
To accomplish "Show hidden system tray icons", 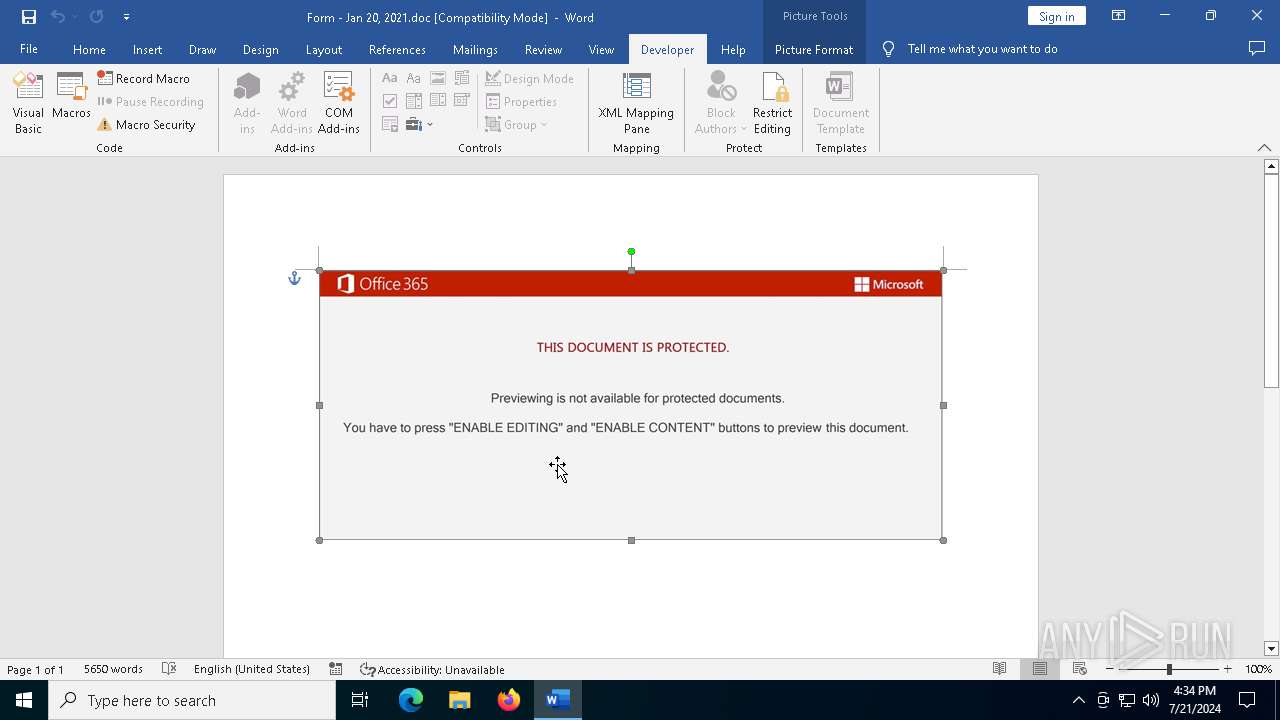I will pos(1078,700).
